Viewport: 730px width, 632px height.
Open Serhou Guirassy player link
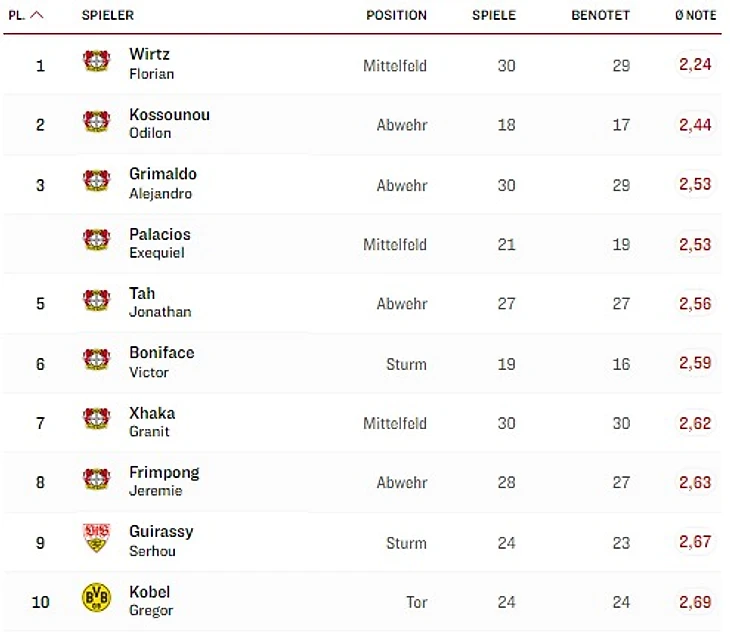[161, 541]
